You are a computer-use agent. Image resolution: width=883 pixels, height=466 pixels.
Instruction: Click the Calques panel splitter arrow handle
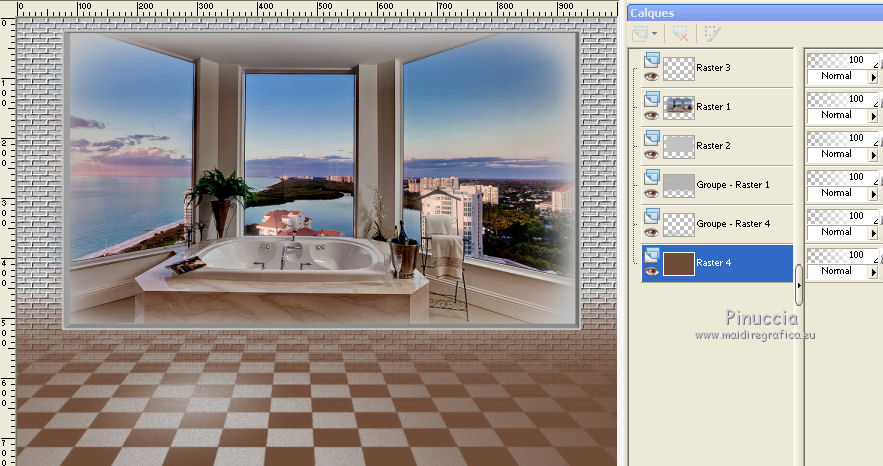click(799, 285)
